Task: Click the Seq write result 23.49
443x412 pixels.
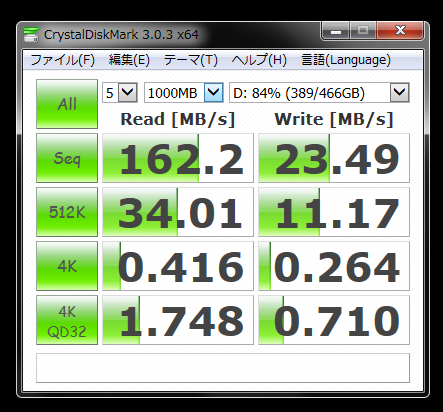Action: click(x=334, y=158)
